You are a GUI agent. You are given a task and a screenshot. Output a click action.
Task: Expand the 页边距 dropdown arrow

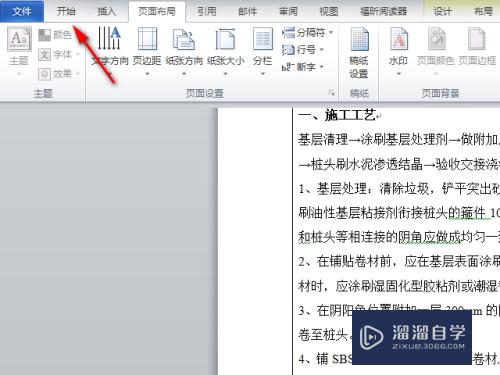tap(147, 74)
